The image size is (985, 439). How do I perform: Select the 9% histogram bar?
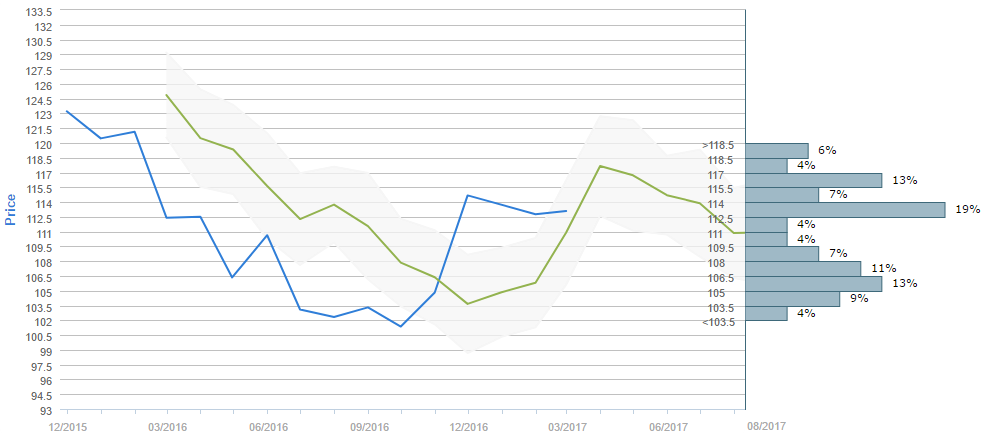[793, 298]
